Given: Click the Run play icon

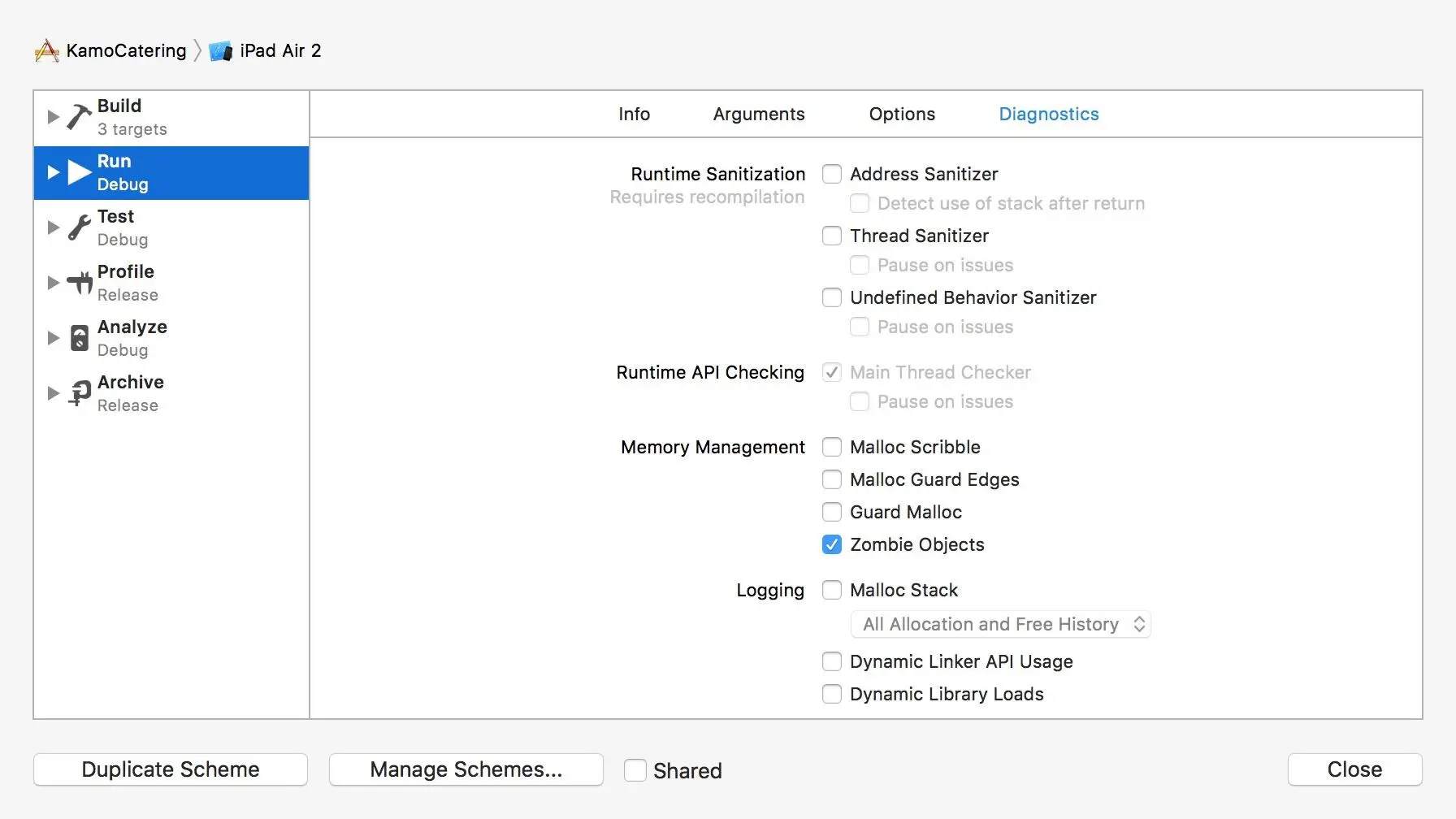Looking at the screenshot, I should [79, 172].
